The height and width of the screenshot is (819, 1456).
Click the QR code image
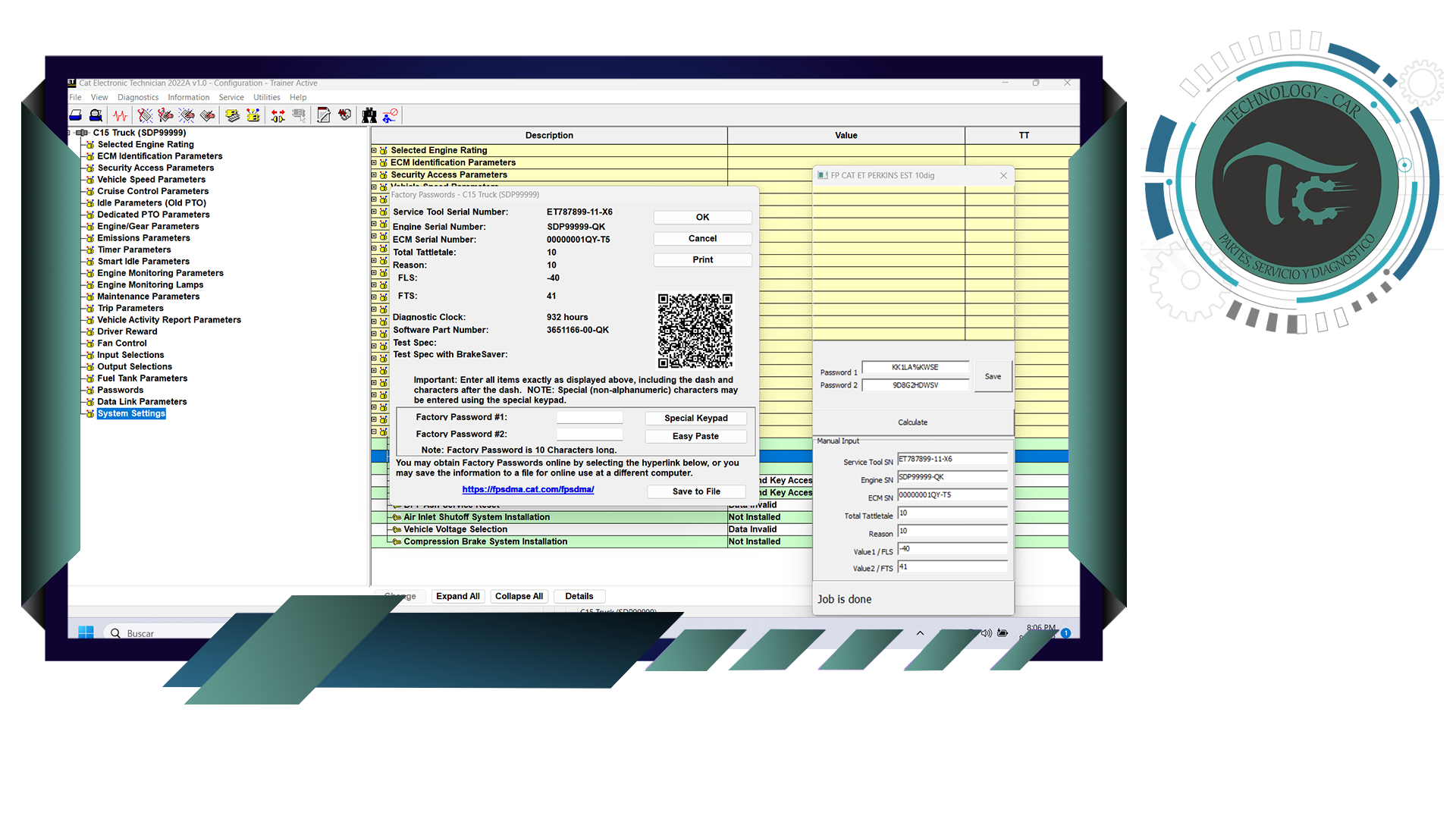(695, 331)
